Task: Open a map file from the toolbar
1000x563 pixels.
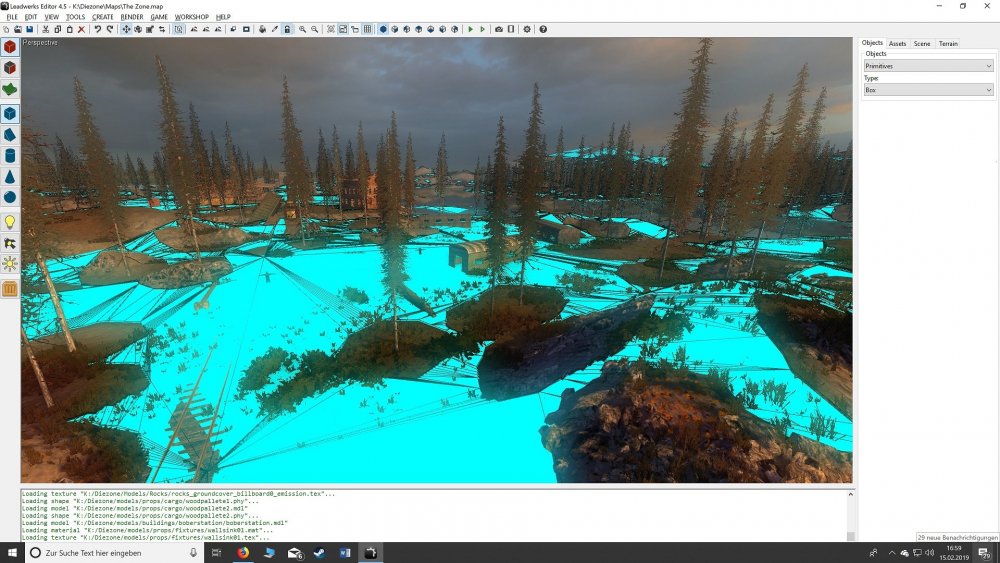Action: click(18, 29)
